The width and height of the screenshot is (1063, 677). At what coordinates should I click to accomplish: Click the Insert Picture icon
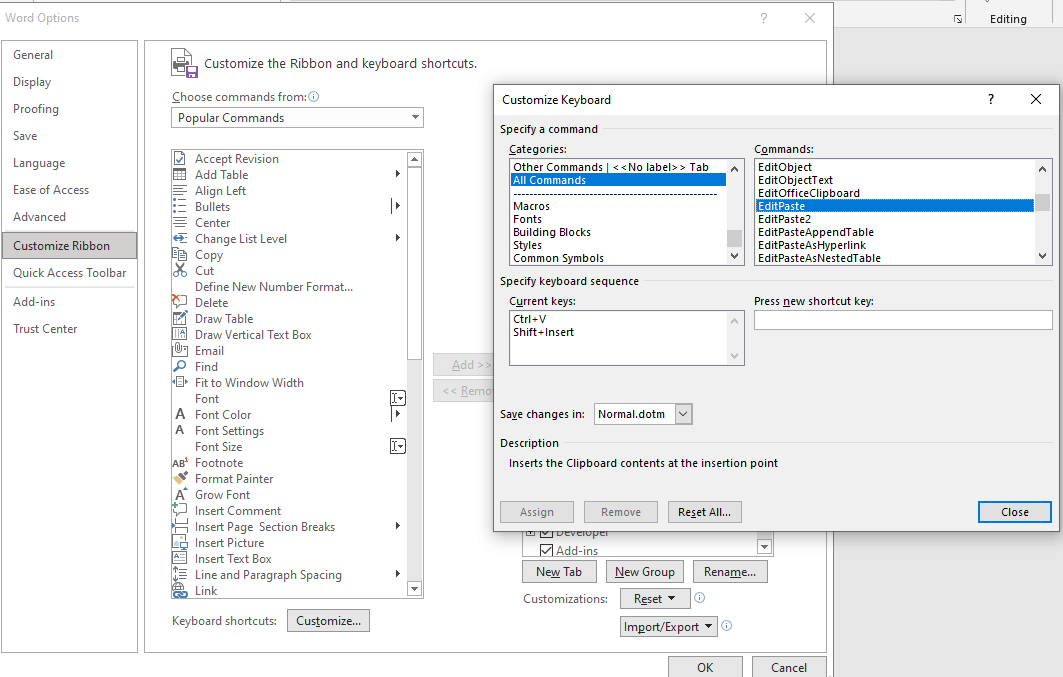coord(180,543)
